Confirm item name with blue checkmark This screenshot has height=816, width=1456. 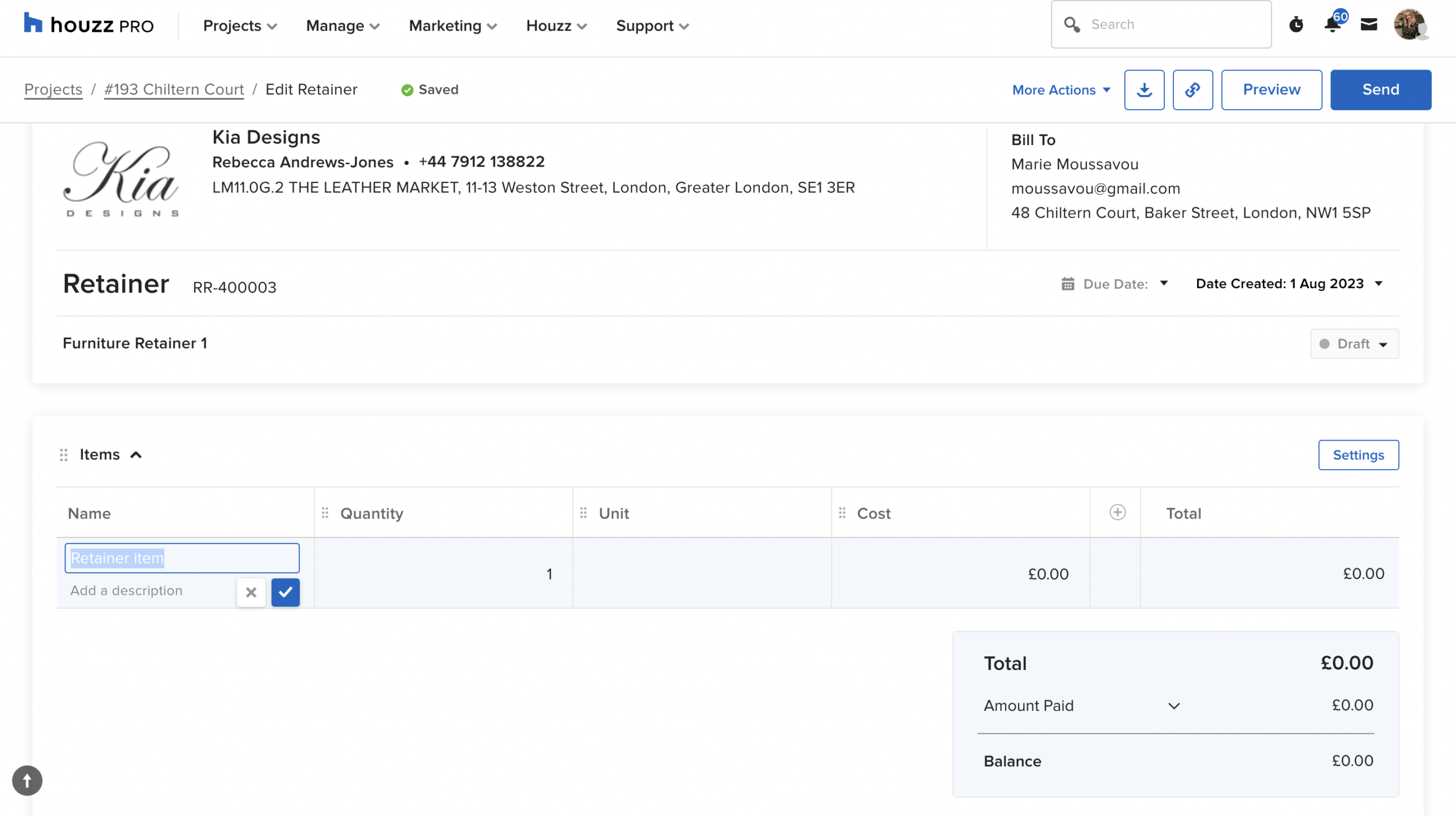pos(285,592)
